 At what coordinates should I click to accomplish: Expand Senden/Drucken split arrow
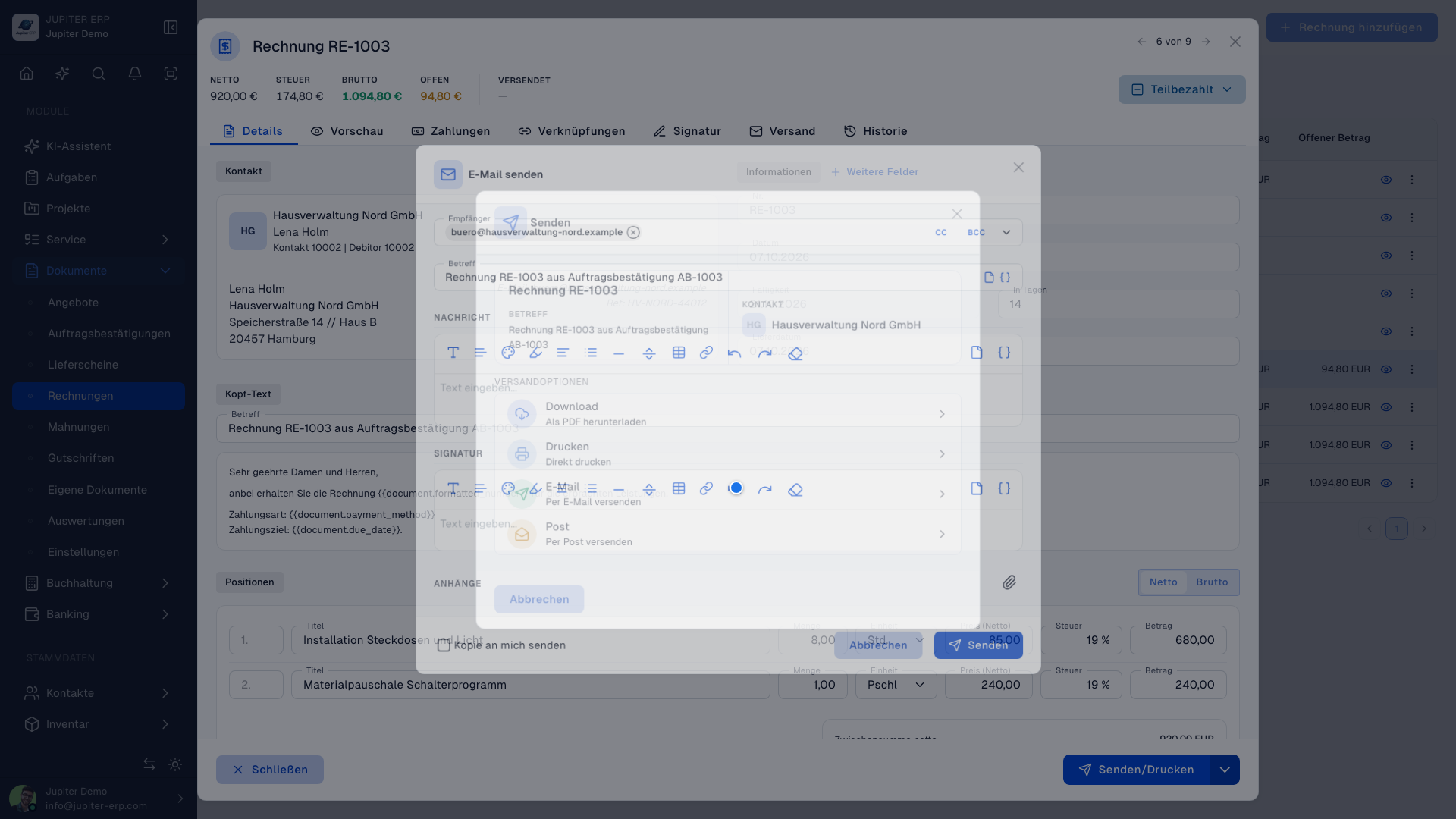(x=1225, y=770)
